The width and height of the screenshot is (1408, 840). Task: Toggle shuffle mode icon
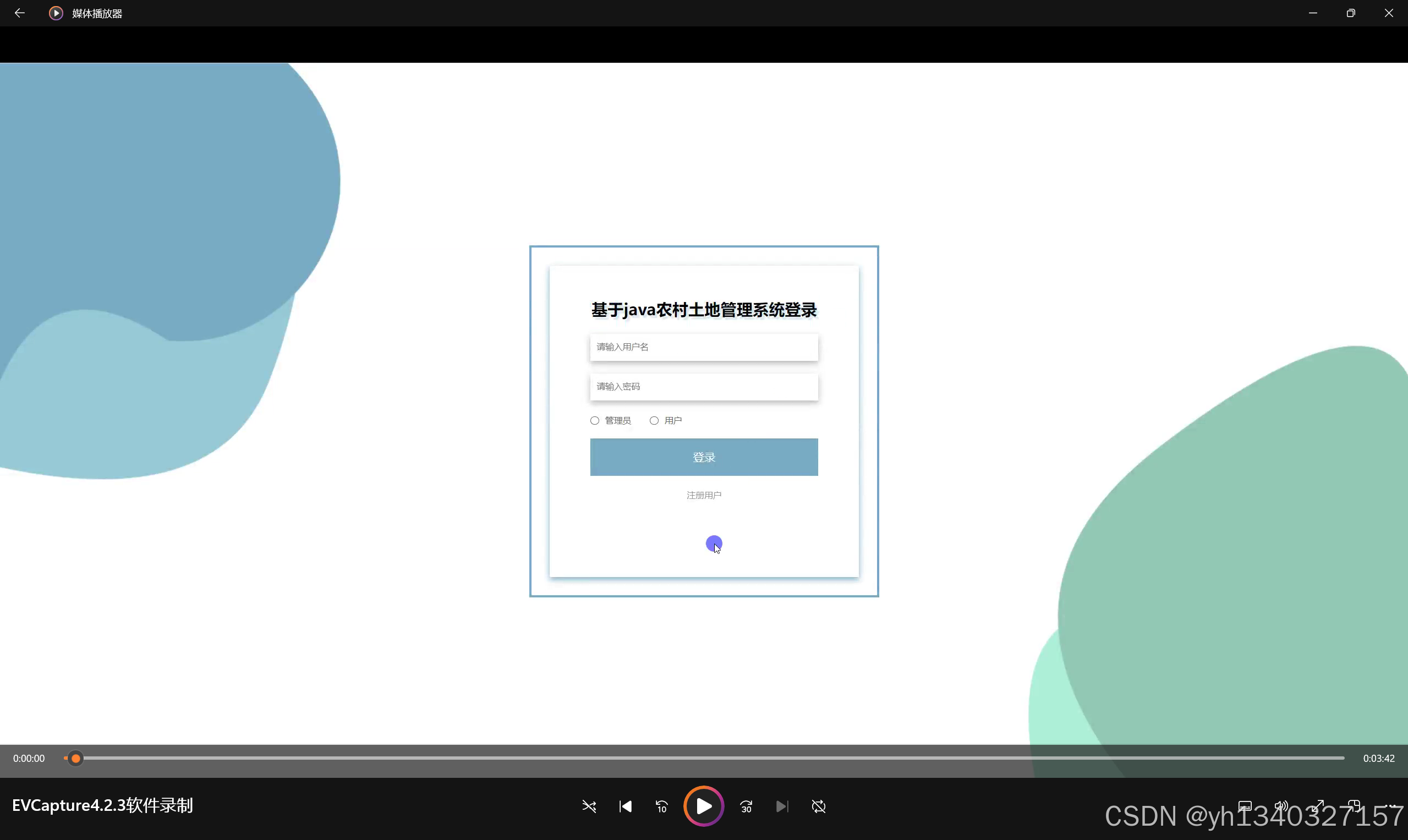pos(589,806)
